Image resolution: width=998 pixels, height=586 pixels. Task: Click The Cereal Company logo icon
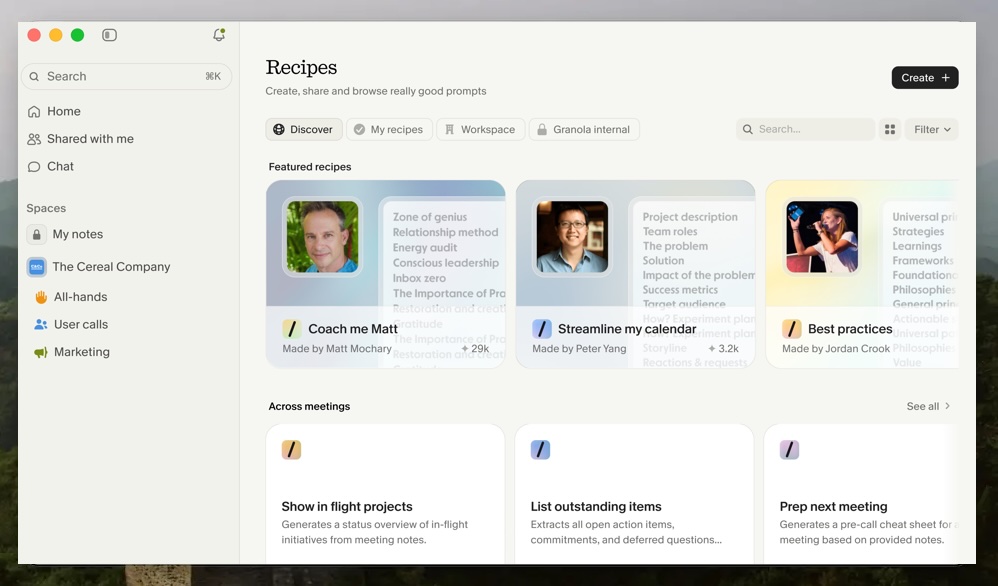pyautogui.click(x=37, y=267)
